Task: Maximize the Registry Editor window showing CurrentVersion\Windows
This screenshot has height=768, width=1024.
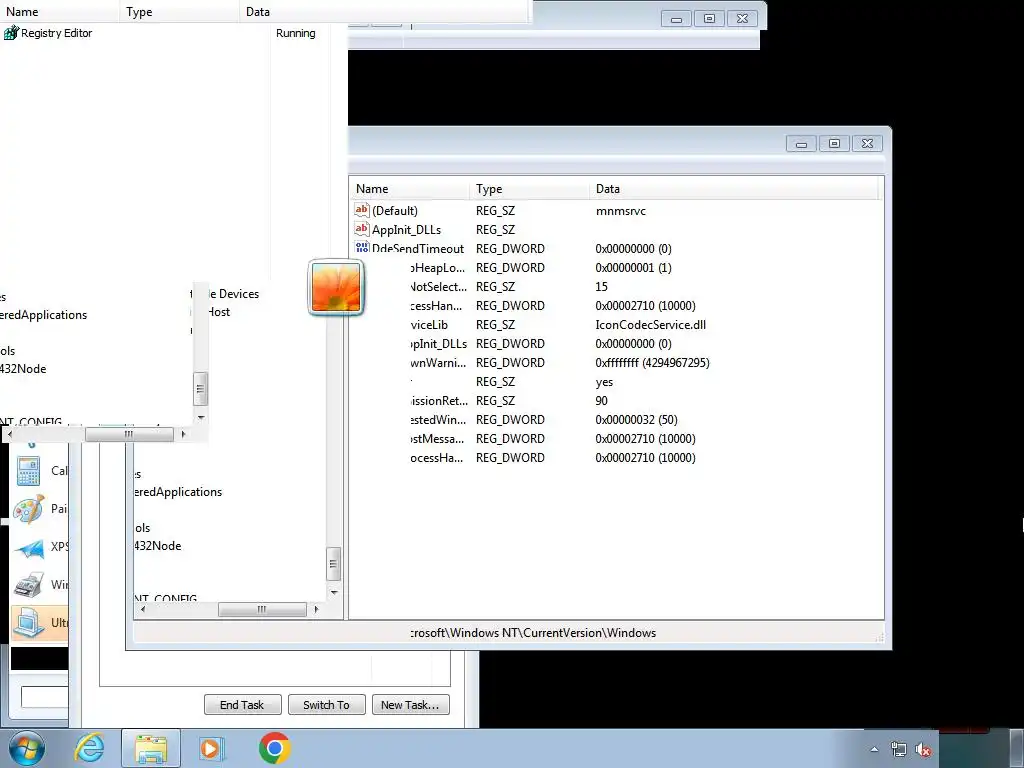Action: click(x=834, y=143)
